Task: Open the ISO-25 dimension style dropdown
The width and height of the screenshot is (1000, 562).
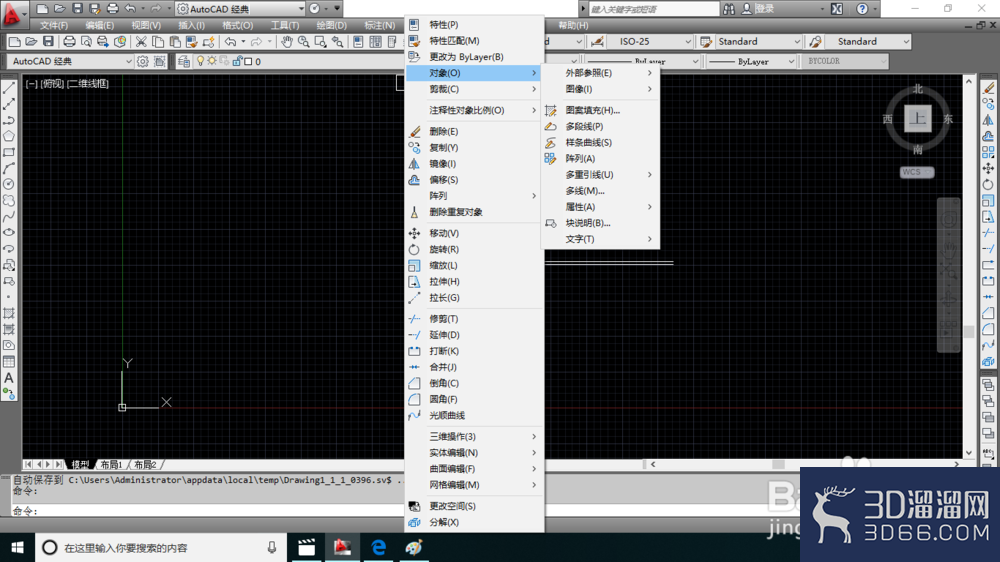Action: coord(651,41)
